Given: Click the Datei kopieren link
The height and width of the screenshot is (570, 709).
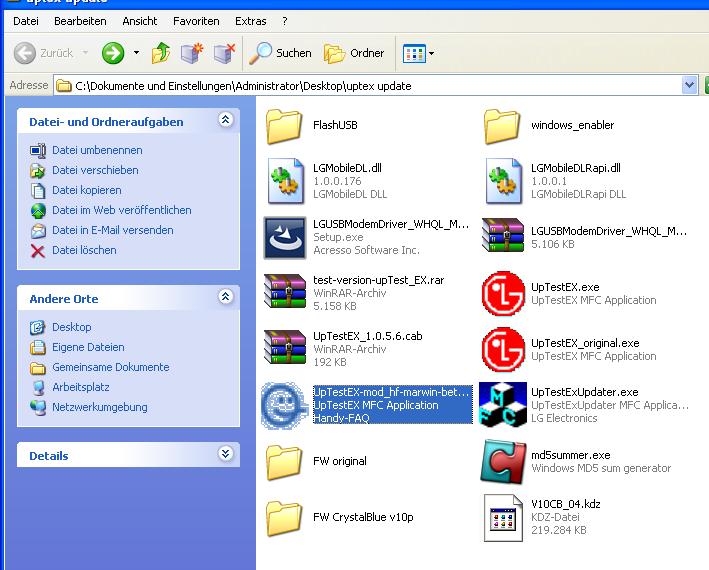Looking at the screenshot, I should 87,190.
